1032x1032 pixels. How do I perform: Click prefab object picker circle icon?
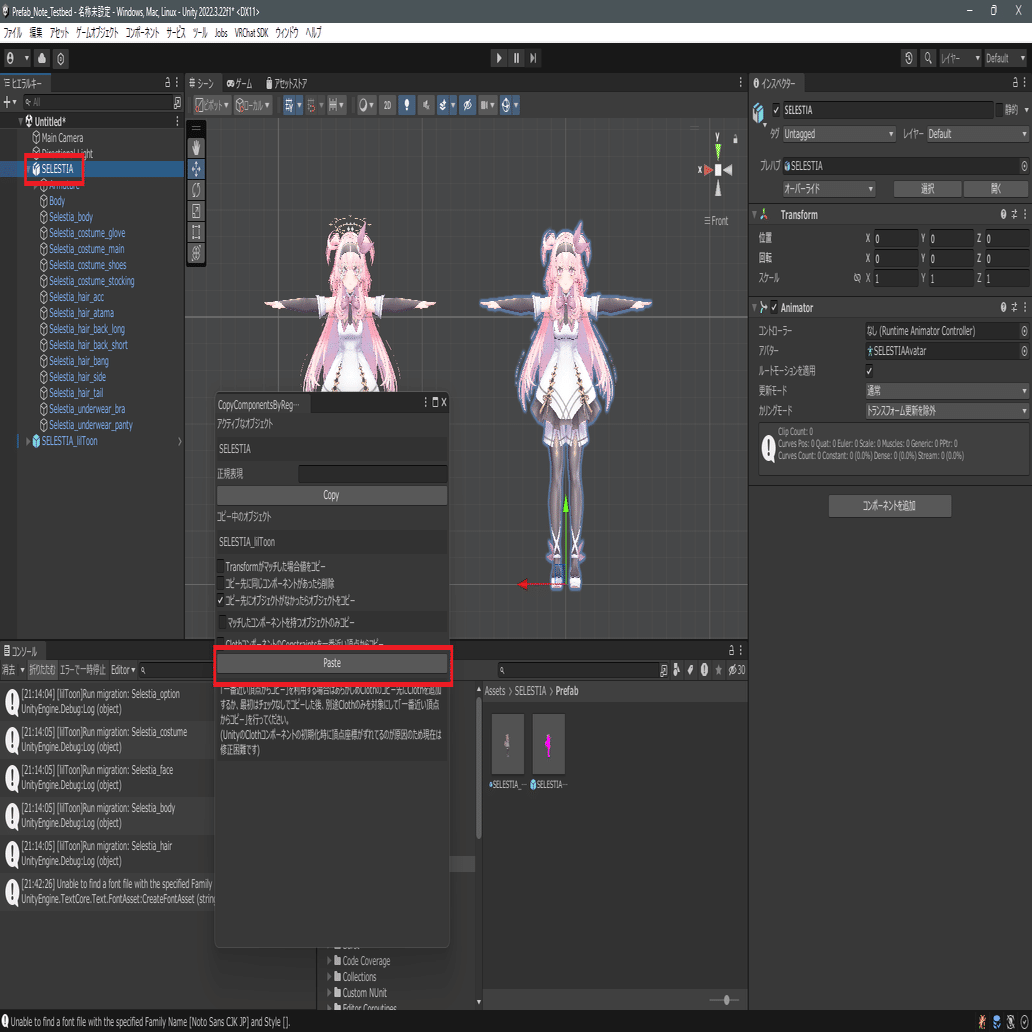(x=1024, y=166)
